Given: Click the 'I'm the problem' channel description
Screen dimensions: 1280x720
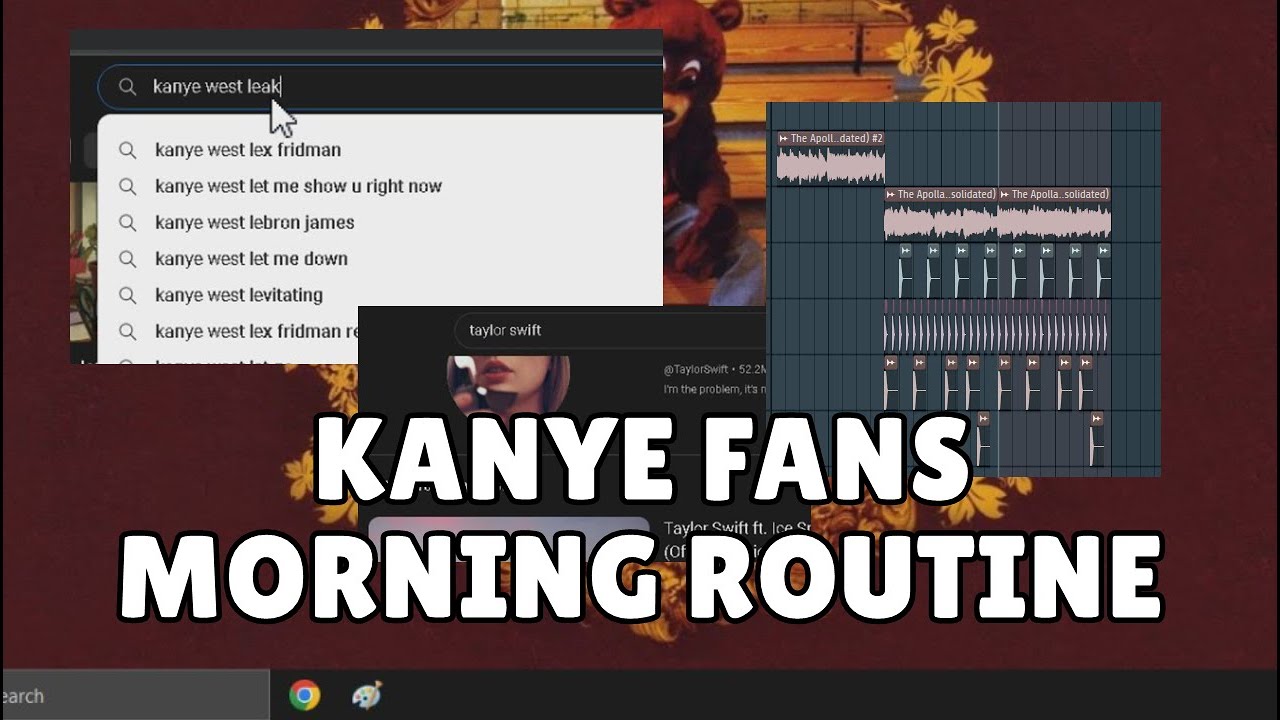Looking at the screenshot, I should point(715,388).
